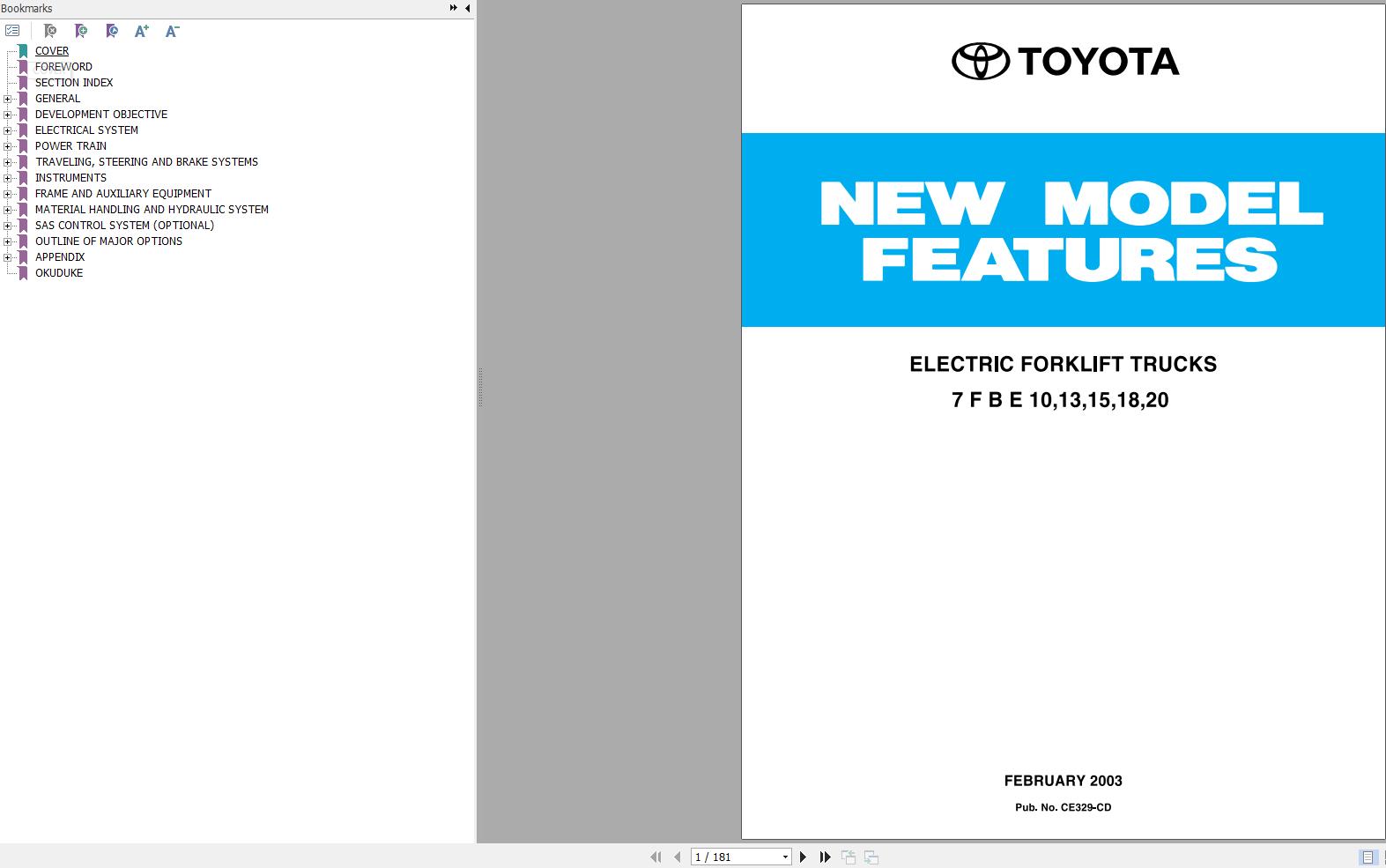Viewport: 1386px width, 868px height.
Task: Expand OUTLINE OF MAJOR OPTIONS bookmark
Action: 8,241
